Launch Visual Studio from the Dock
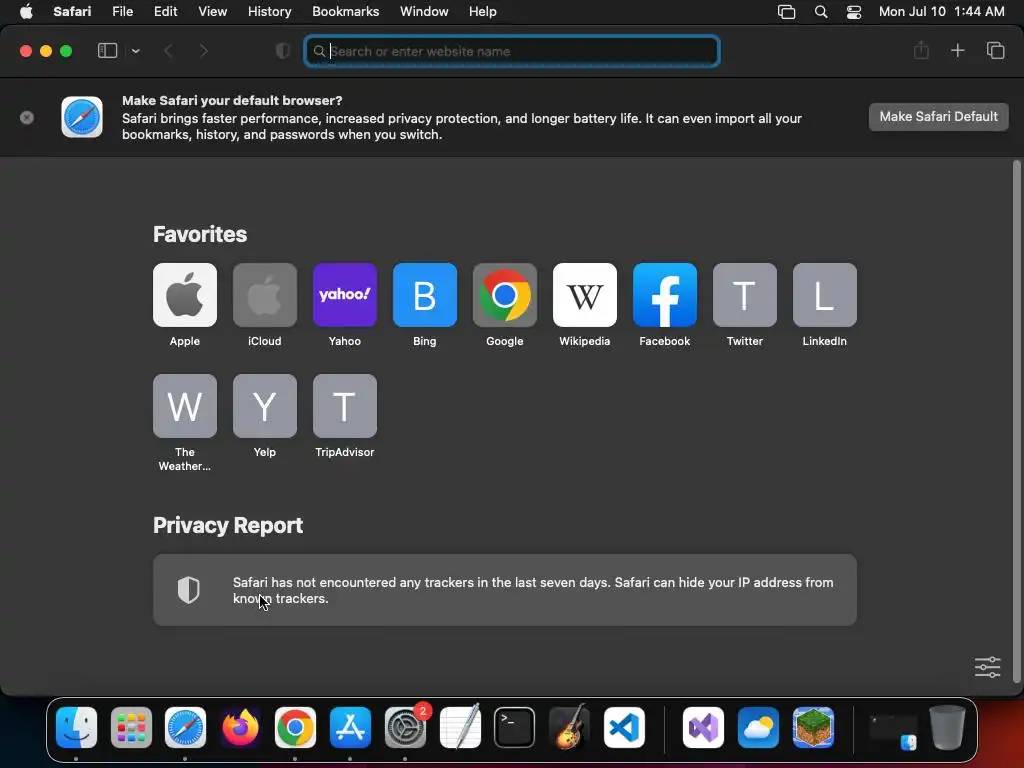The height and width of the screenshot is (768, 1024). [703, 727]
